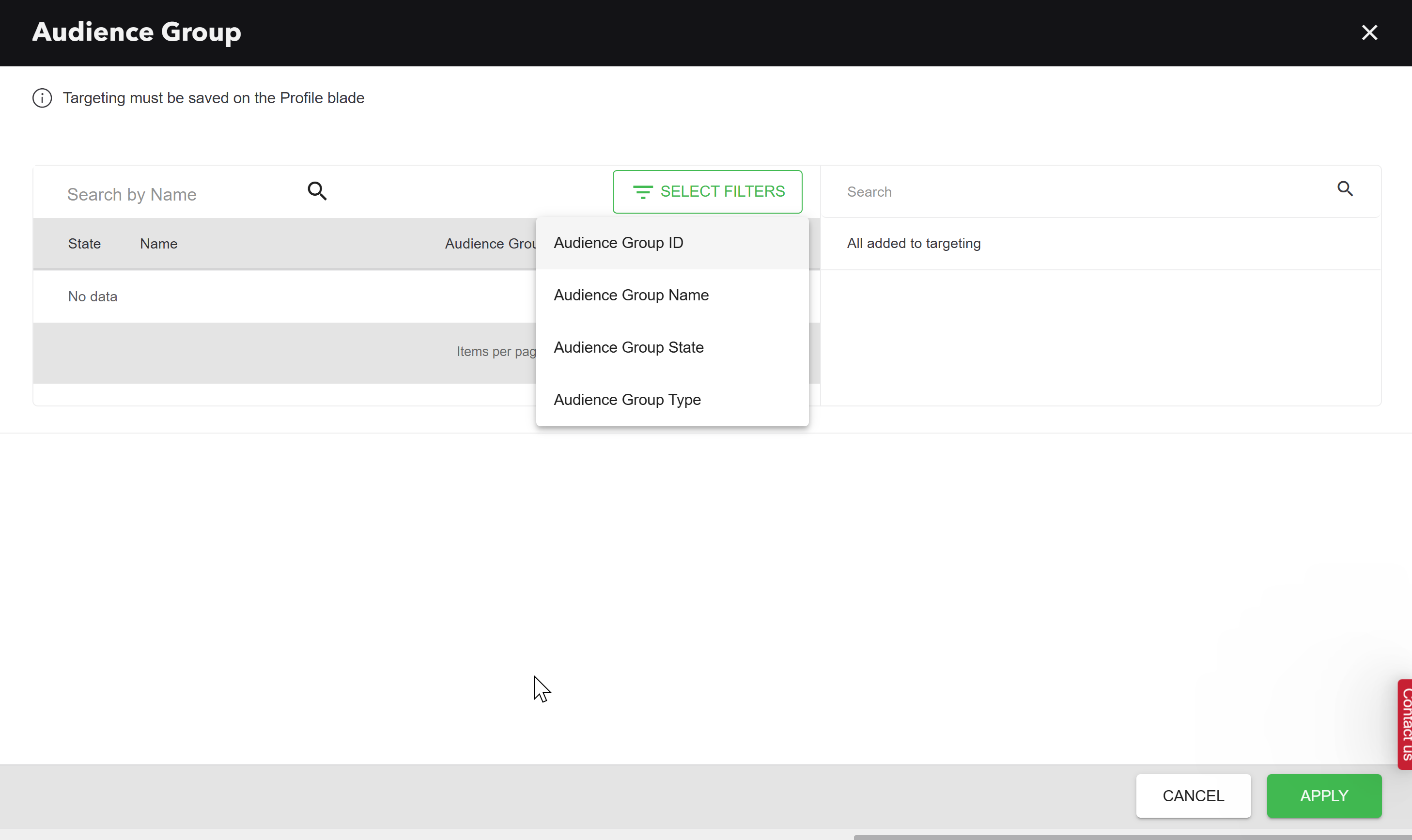This screenshot has width=1412, height=840.
Task: Open the red Contact us side tab
Action: 1405,724
